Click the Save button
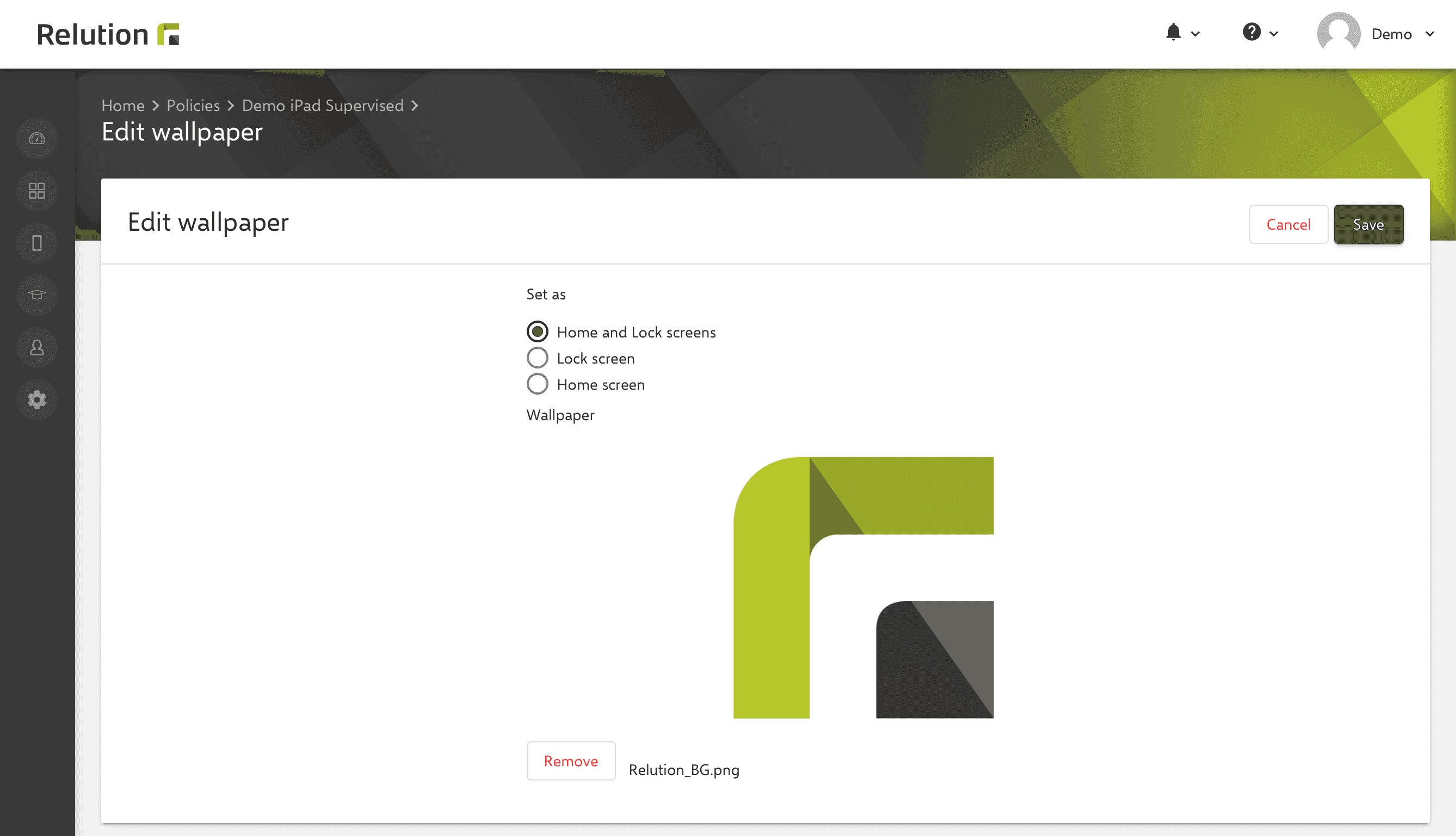This screenshot has width=1456, height=836. tap(1368, 224)
